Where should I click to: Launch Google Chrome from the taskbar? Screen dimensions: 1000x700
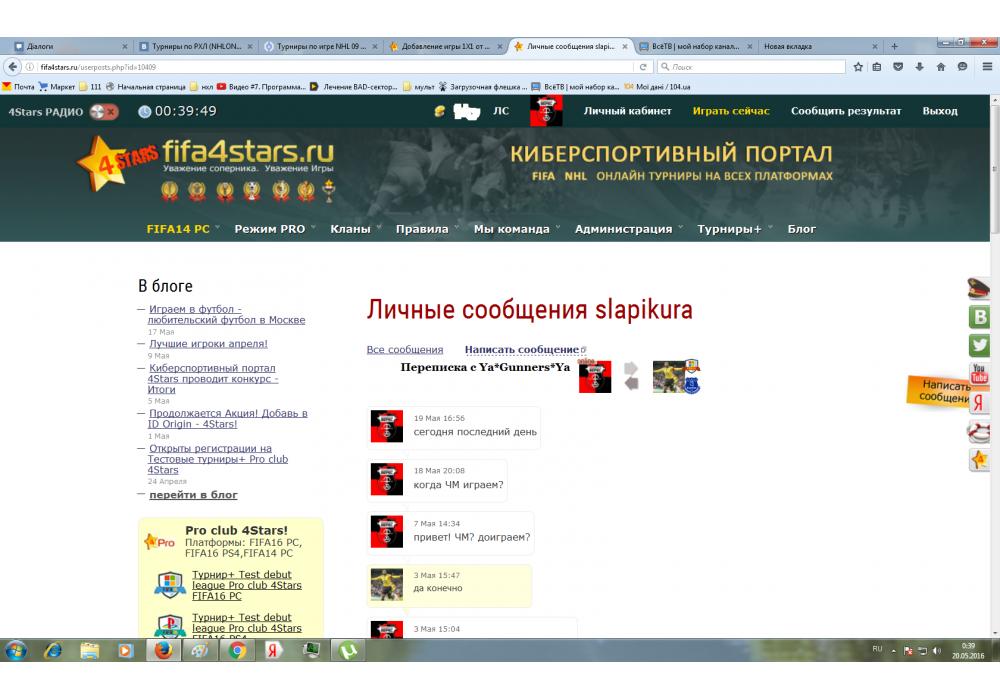[x=237, y=650]
